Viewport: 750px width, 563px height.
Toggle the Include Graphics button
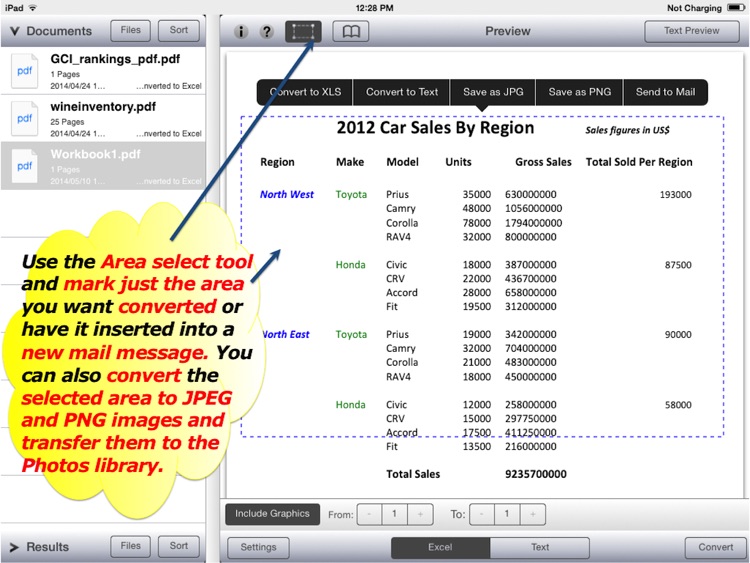click(x=272, y=514)
